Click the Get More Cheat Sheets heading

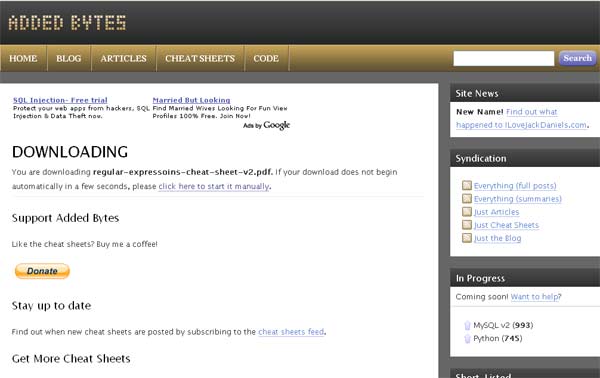coord(71,358)
